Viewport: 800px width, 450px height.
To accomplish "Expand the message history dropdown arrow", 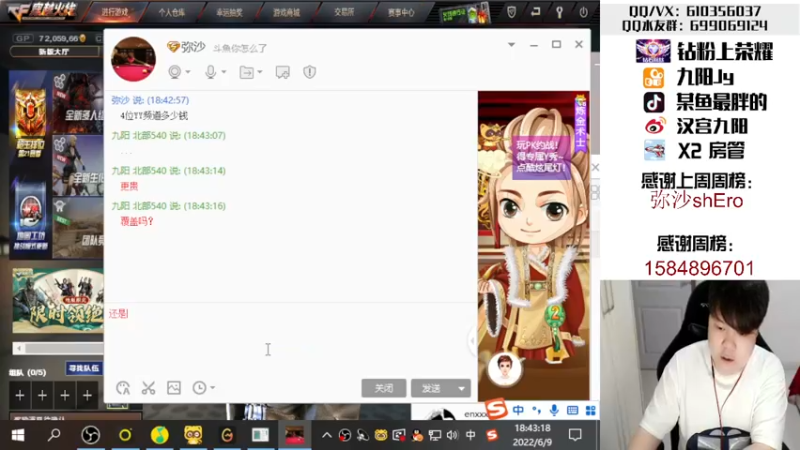I will pos(213,388).
